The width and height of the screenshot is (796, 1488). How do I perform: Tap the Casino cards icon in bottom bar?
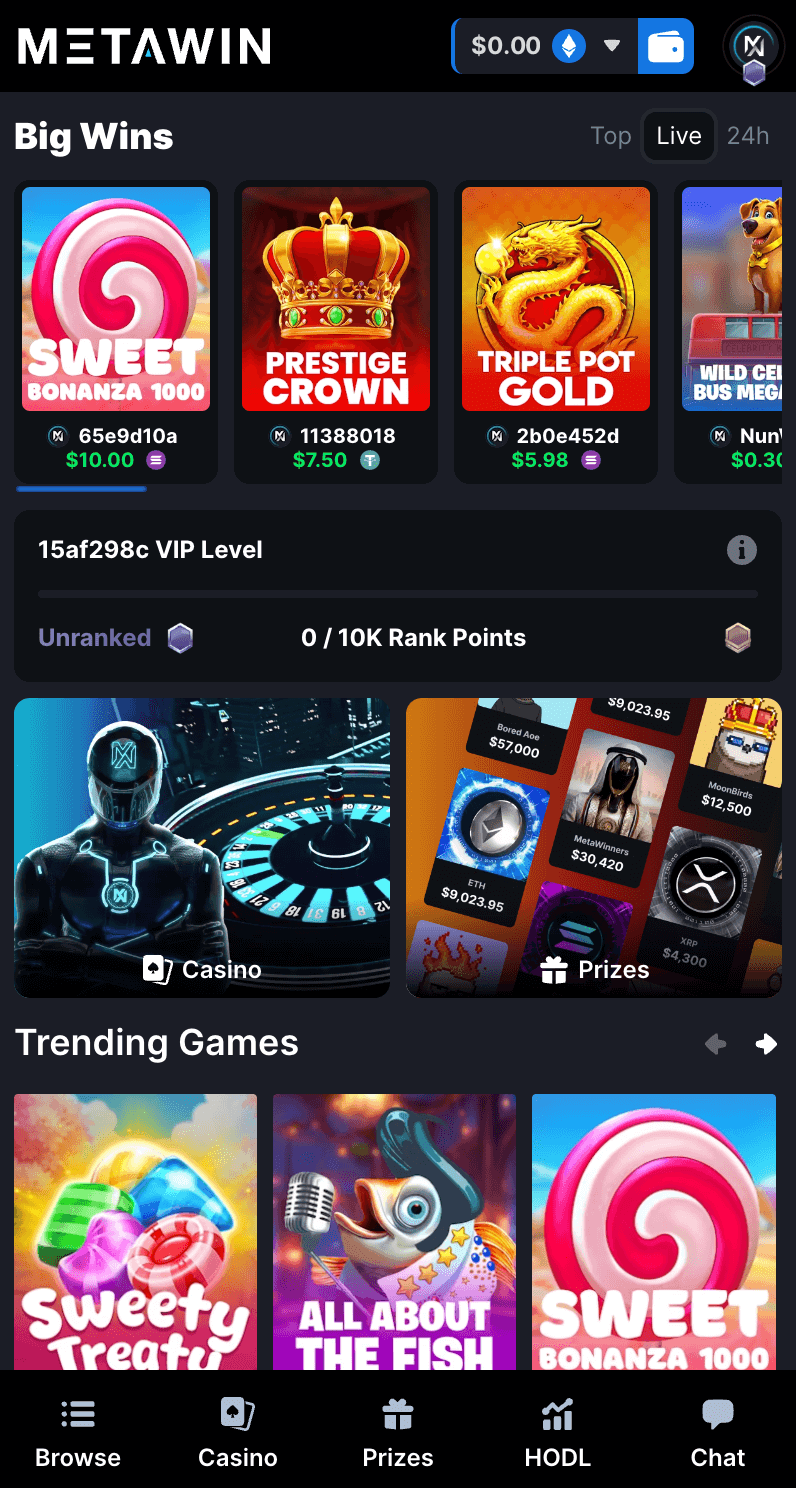click(x=238, y=1414)
